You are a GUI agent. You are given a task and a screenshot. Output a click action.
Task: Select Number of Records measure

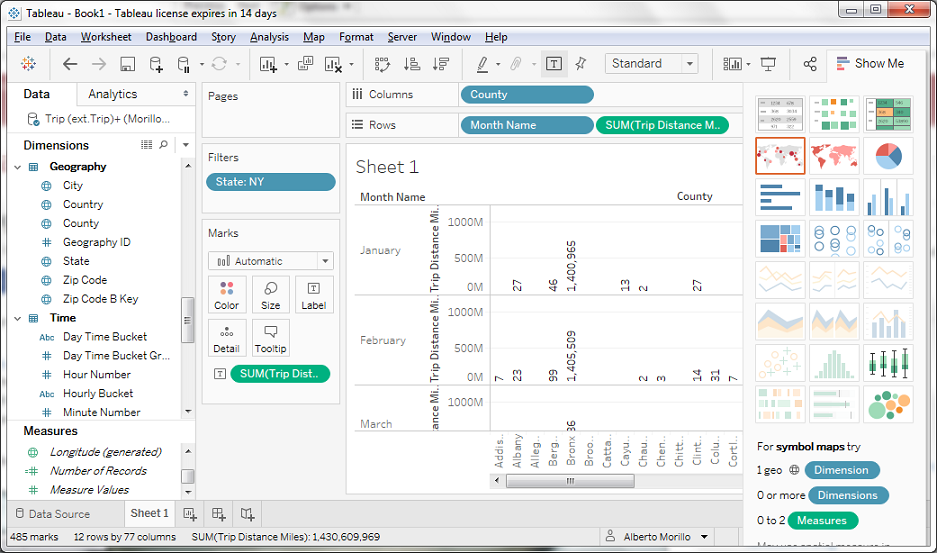[x=98, y=471]
